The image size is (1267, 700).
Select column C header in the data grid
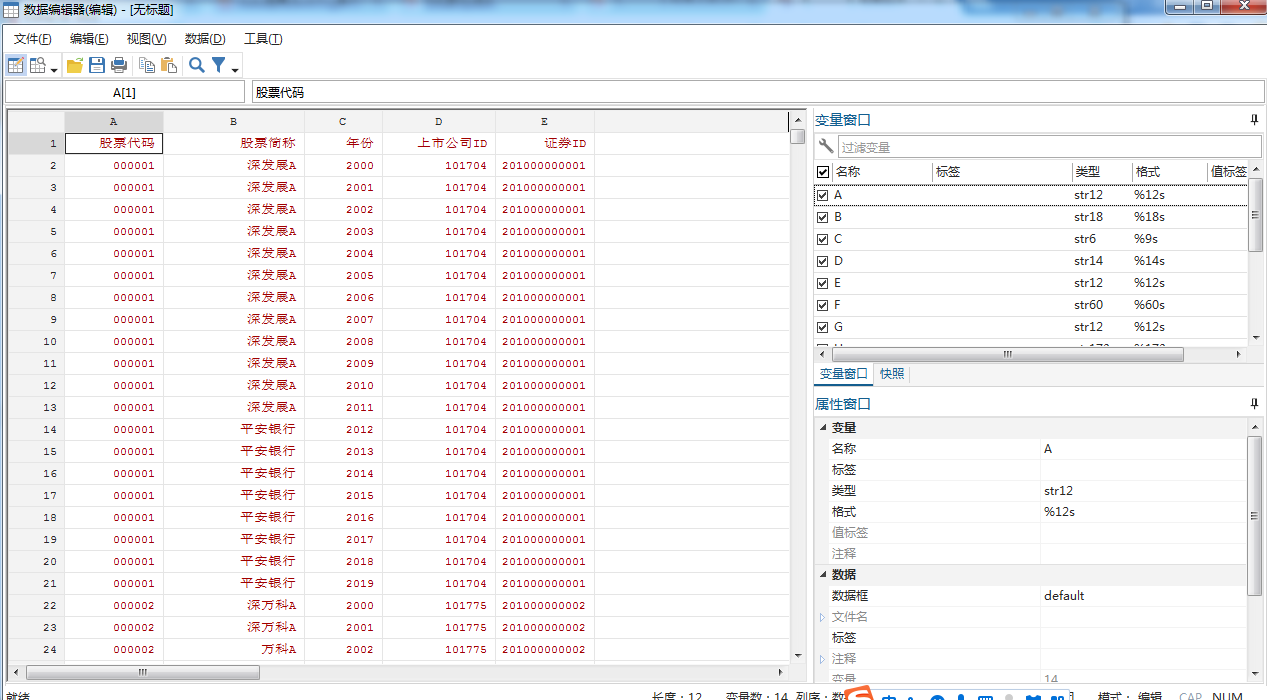[343, 121]
